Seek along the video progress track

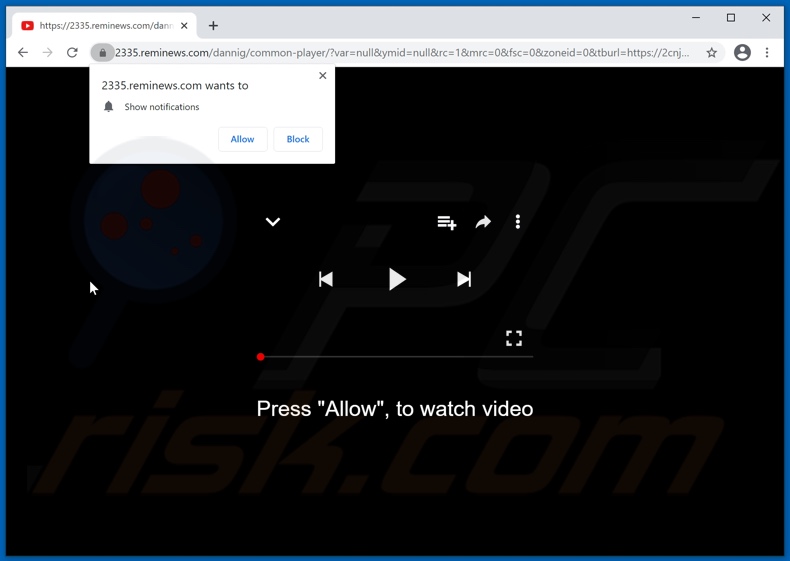(x=397, y=357)
